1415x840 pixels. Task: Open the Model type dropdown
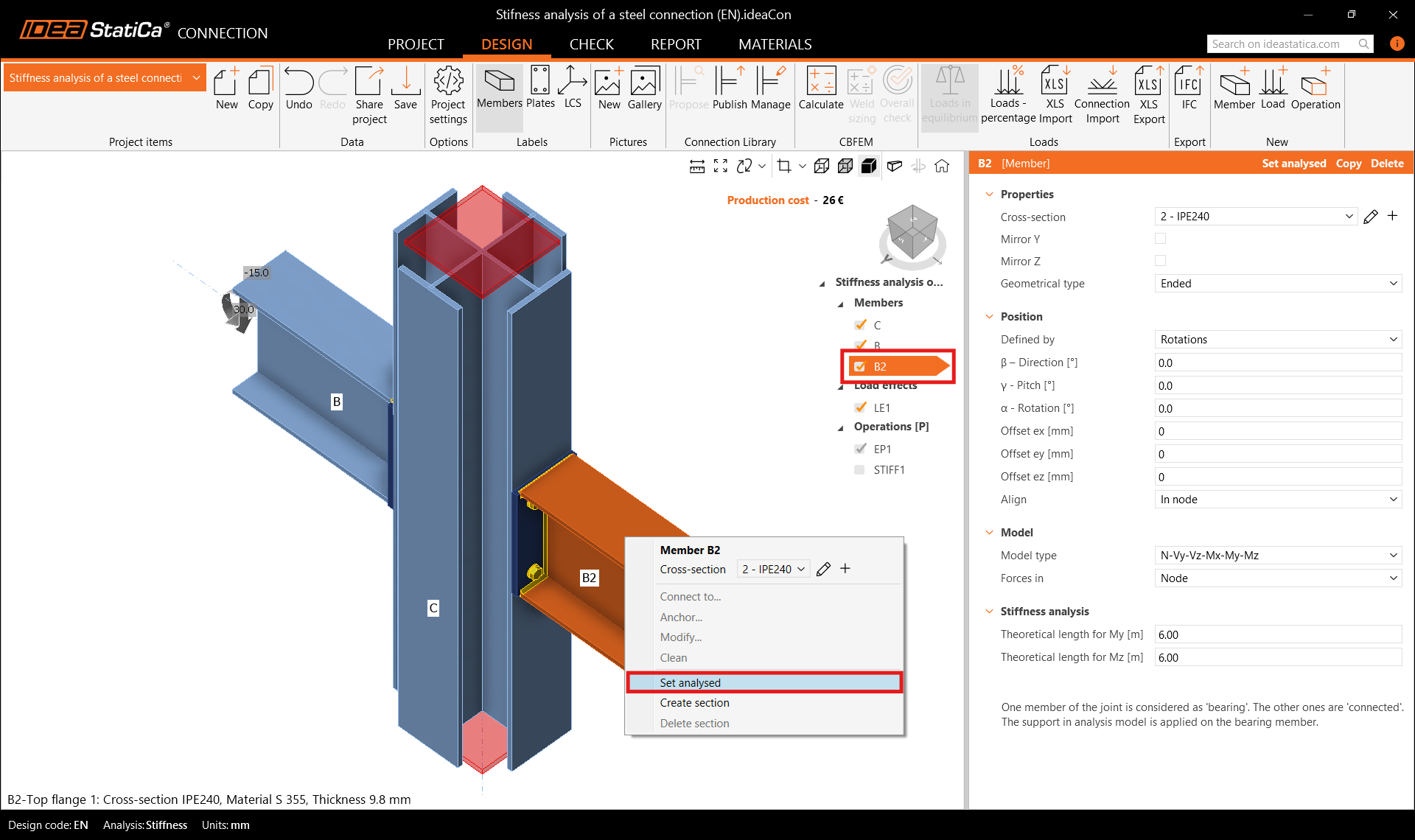[1277, 556]
